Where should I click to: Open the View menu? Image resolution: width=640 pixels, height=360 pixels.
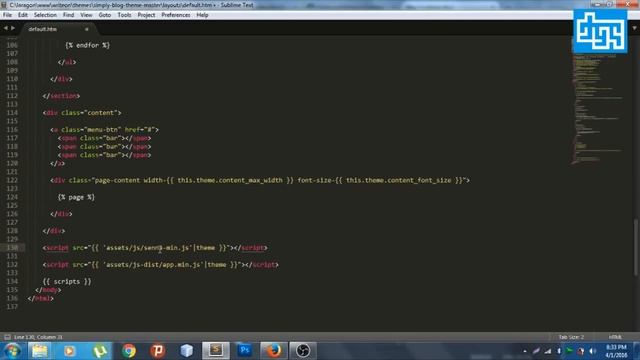coord(86,15)
